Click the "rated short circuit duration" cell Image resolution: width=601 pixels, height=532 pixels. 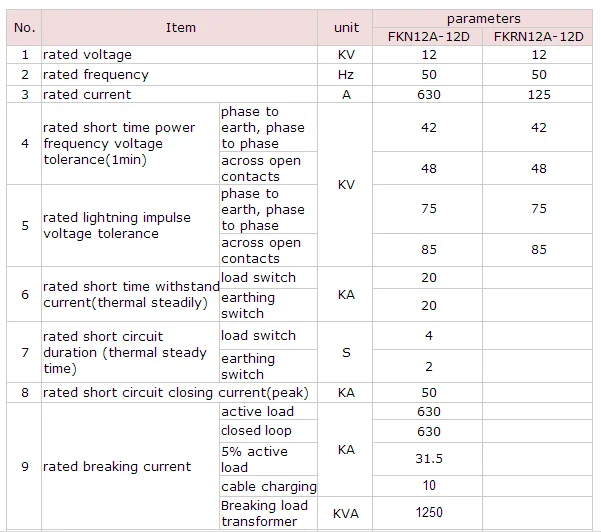[x=128, y=352]
